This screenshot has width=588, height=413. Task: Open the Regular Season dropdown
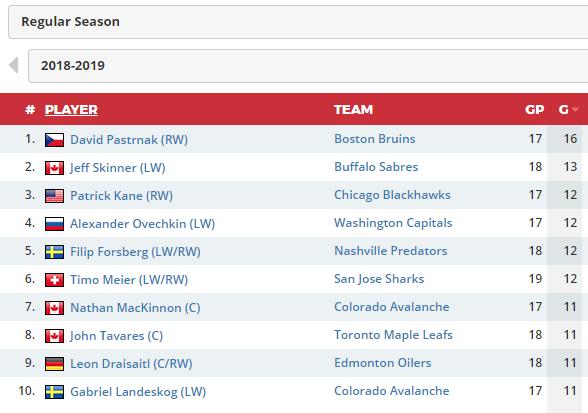(298, 22)
